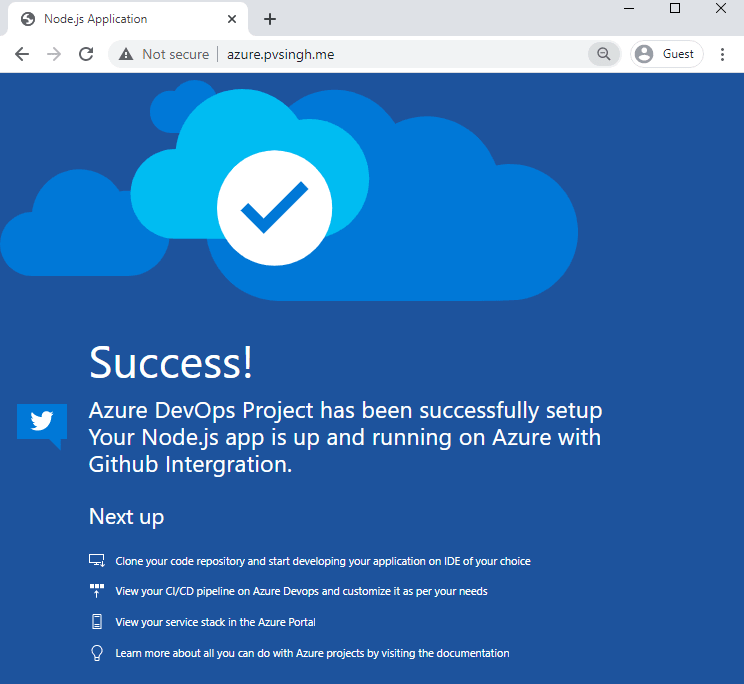Open a new browser tab

point(270,19)
